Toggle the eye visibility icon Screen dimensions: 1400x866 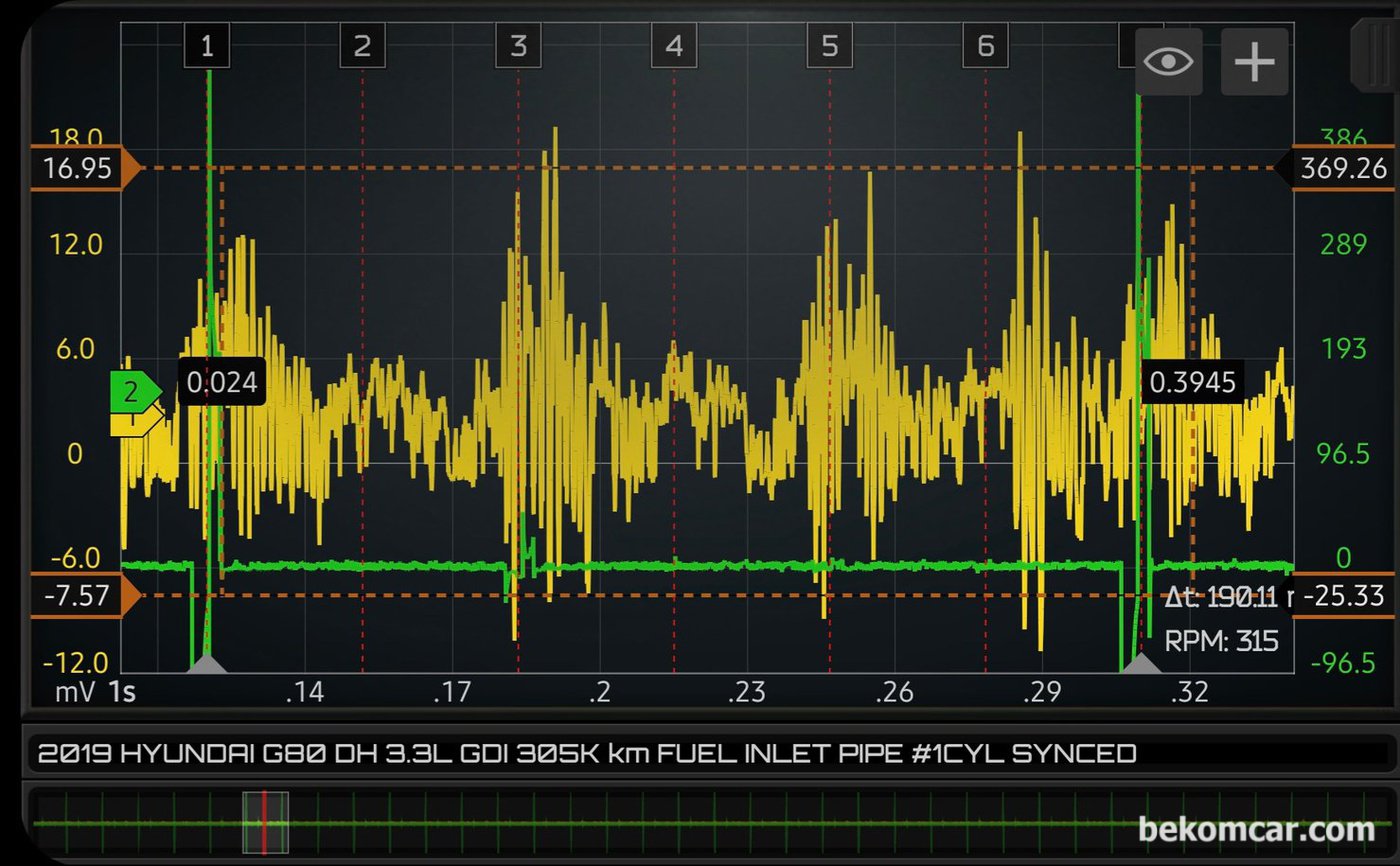point(1168,62)
